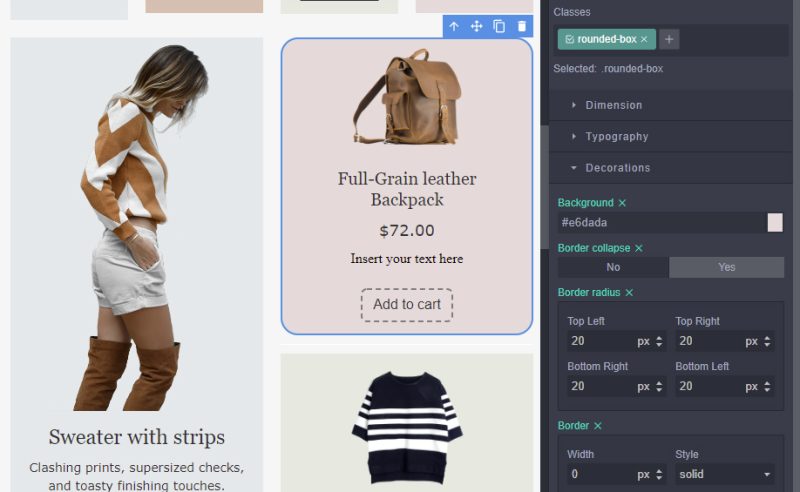Duplicate the selected backpack card
800x492 pixels.
pos(499,26)
